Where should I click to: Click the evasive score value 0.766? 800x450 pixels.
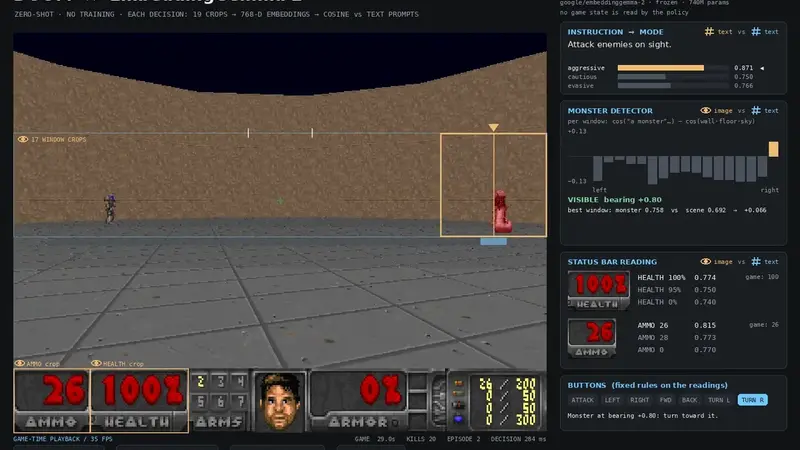pyautogui.click(x=743, y=86)
